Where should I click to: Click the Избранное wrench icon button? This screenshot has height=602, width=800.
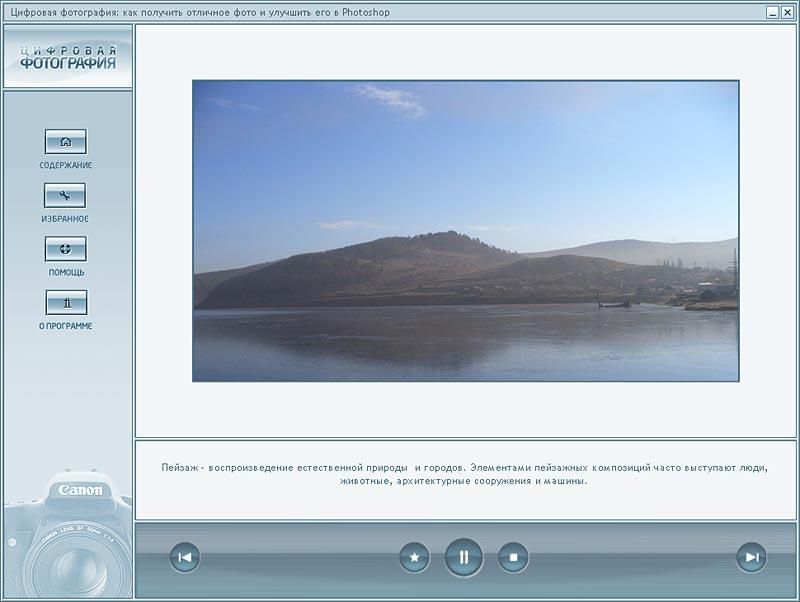(66, 195)
